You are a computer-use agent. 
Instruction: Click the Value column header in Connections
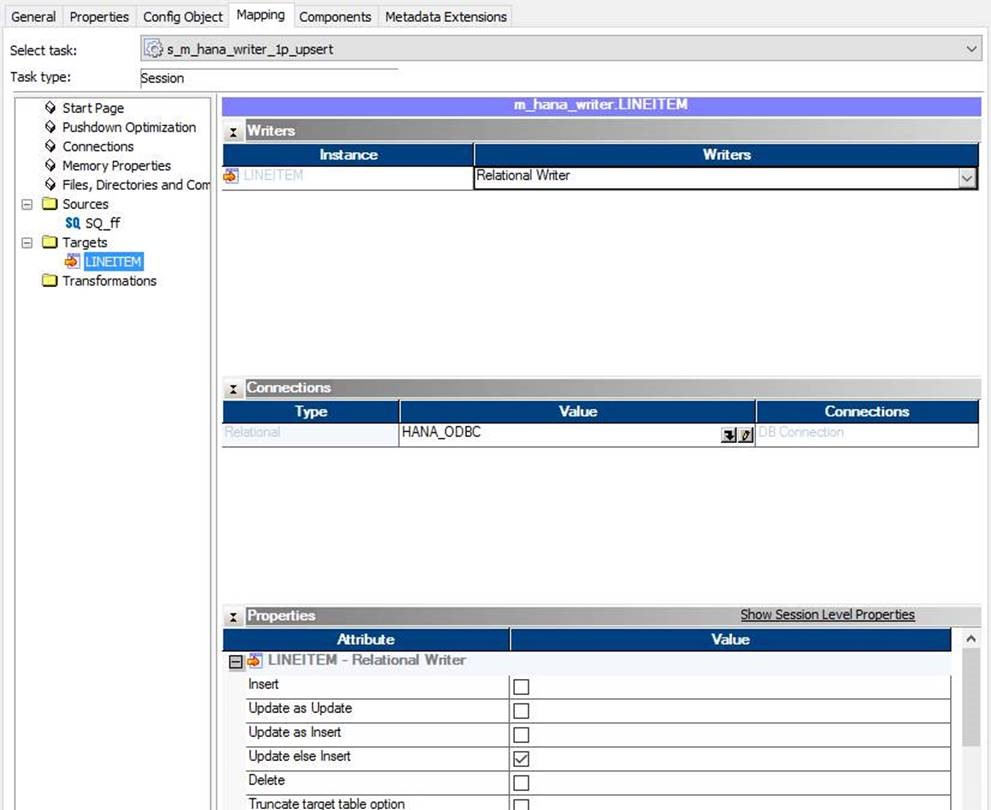[578, 411]
